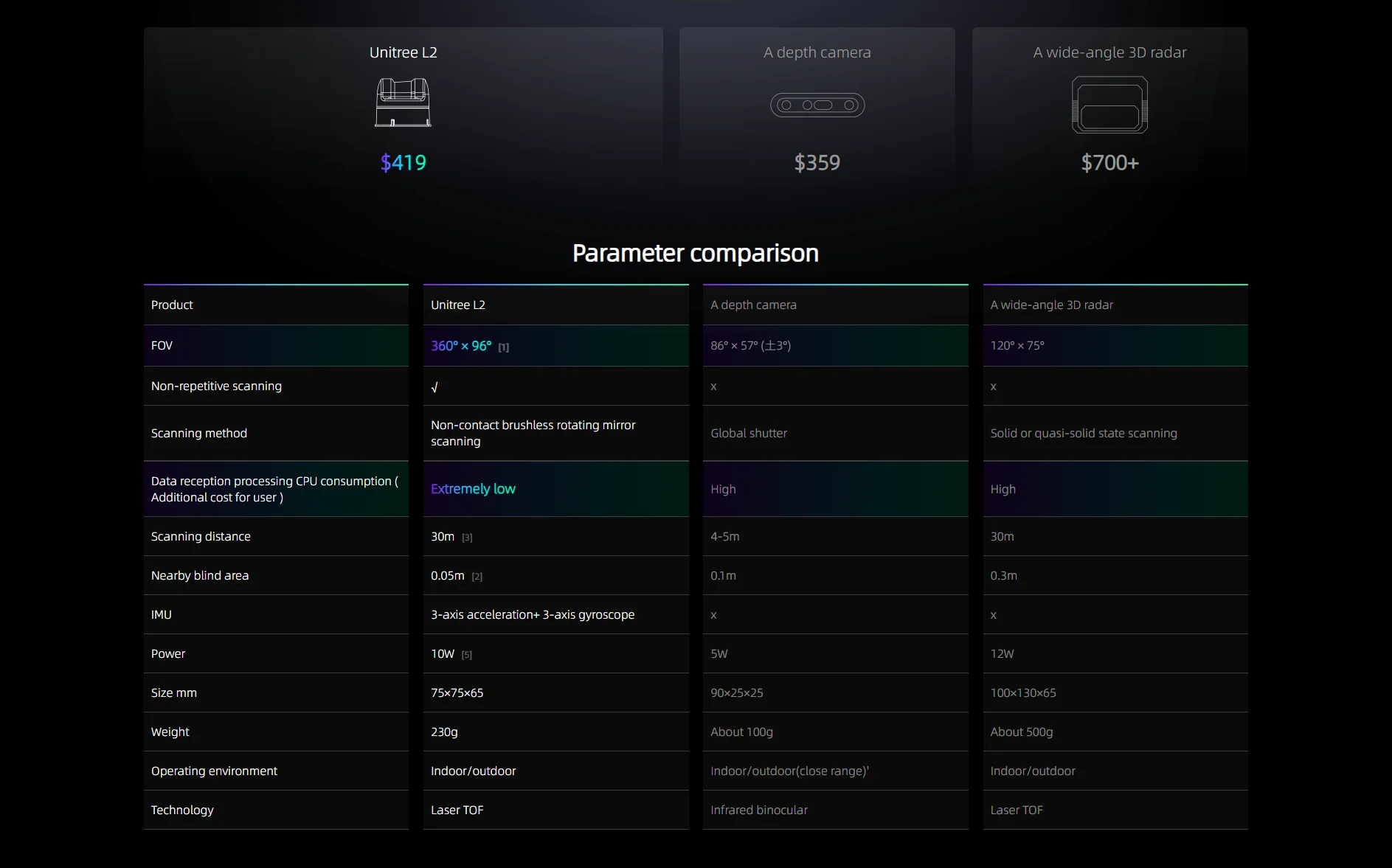This screenshot has width=1392, height=868.
Task: Select the "0.05m" blind area value
Action: (x=448, y=575)
